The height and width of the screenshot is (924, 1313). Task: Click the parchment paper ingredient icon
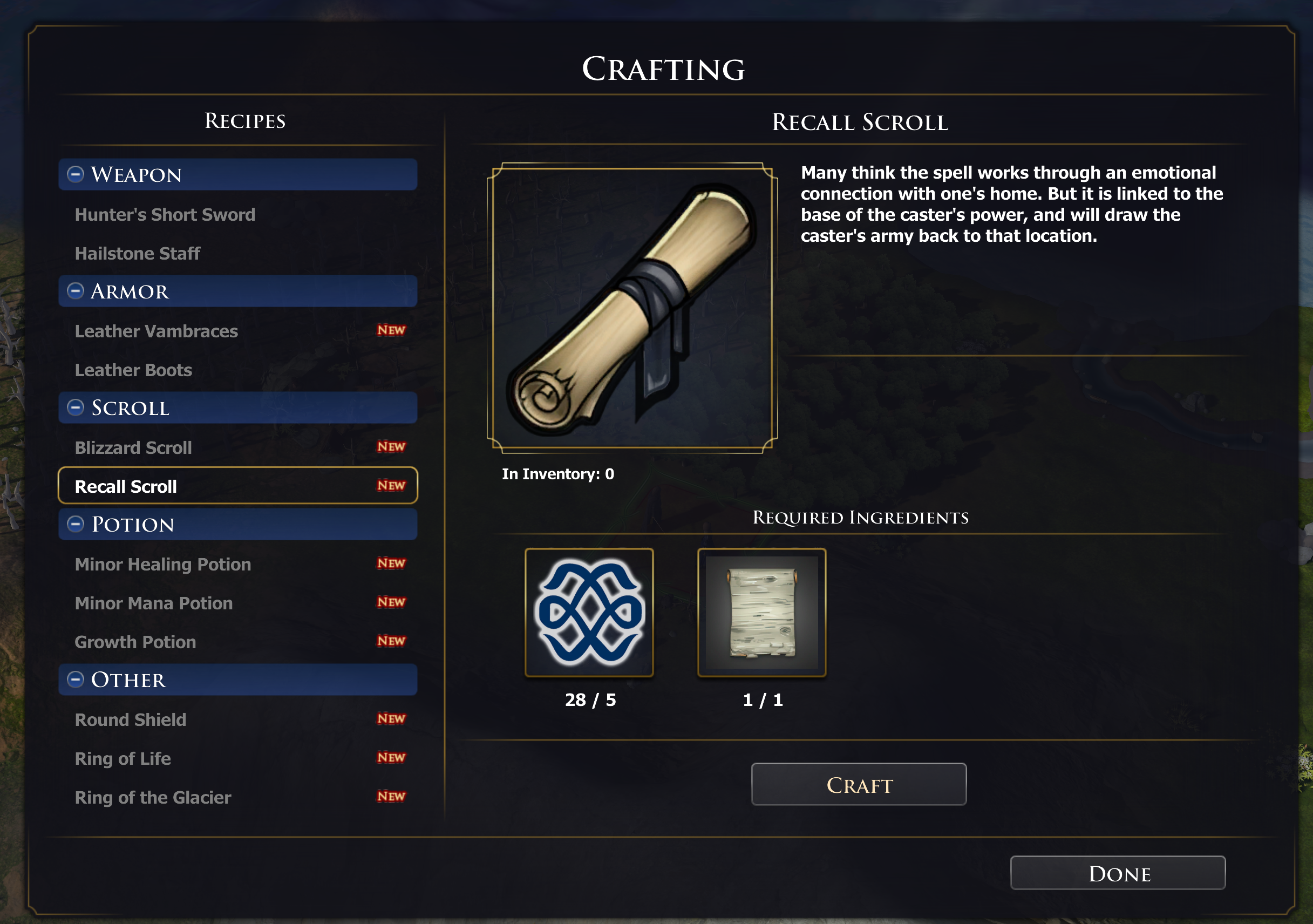761,613
